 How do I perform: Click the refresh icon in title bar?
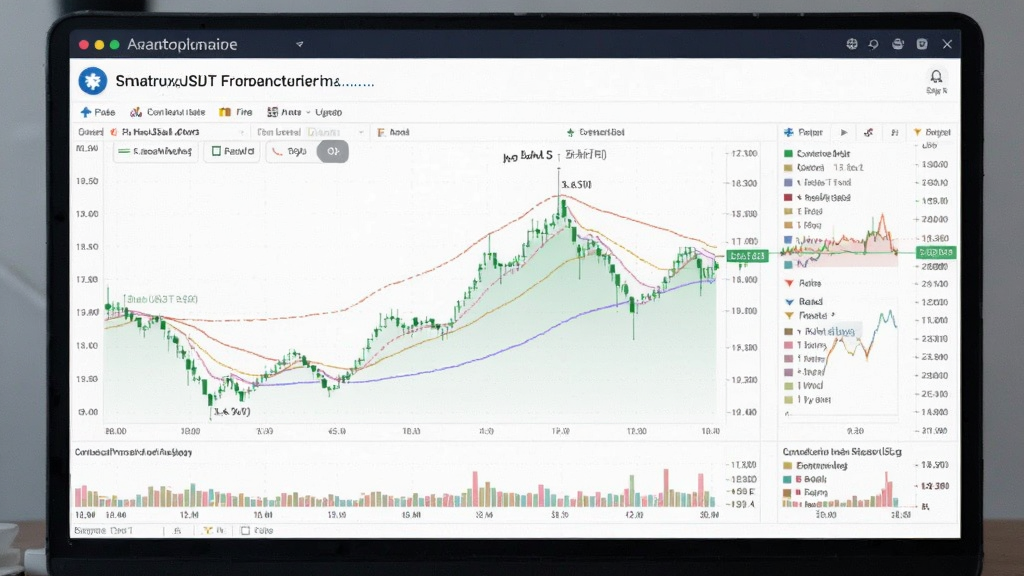874,44
